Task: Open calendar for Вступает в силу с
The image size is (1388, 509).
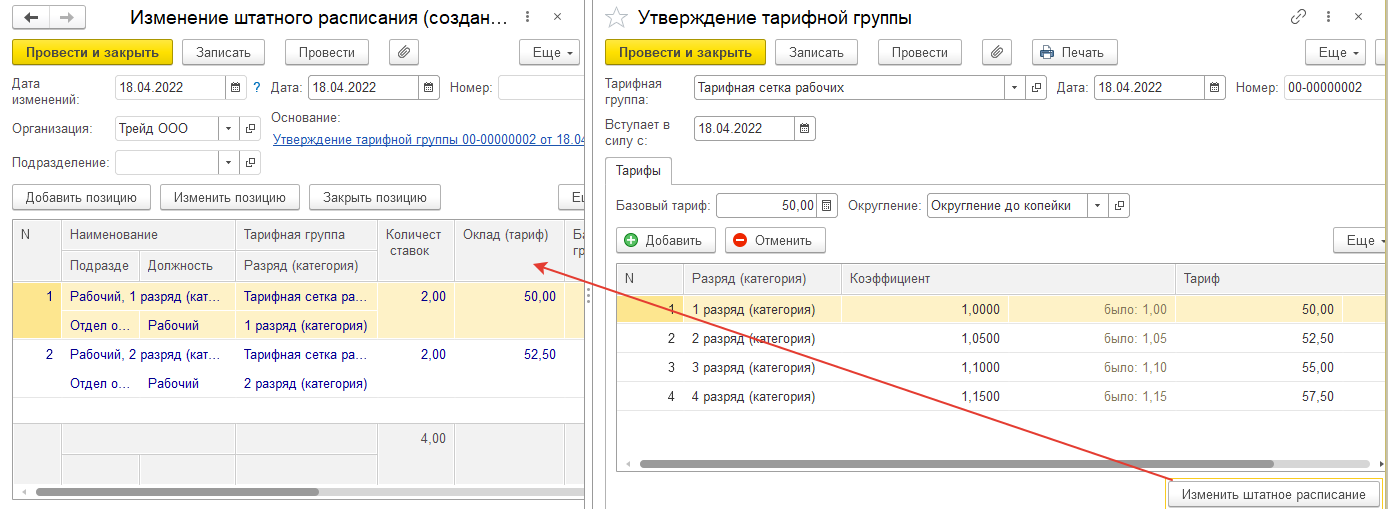Action: pyautogui.click(x=806, y=128)
